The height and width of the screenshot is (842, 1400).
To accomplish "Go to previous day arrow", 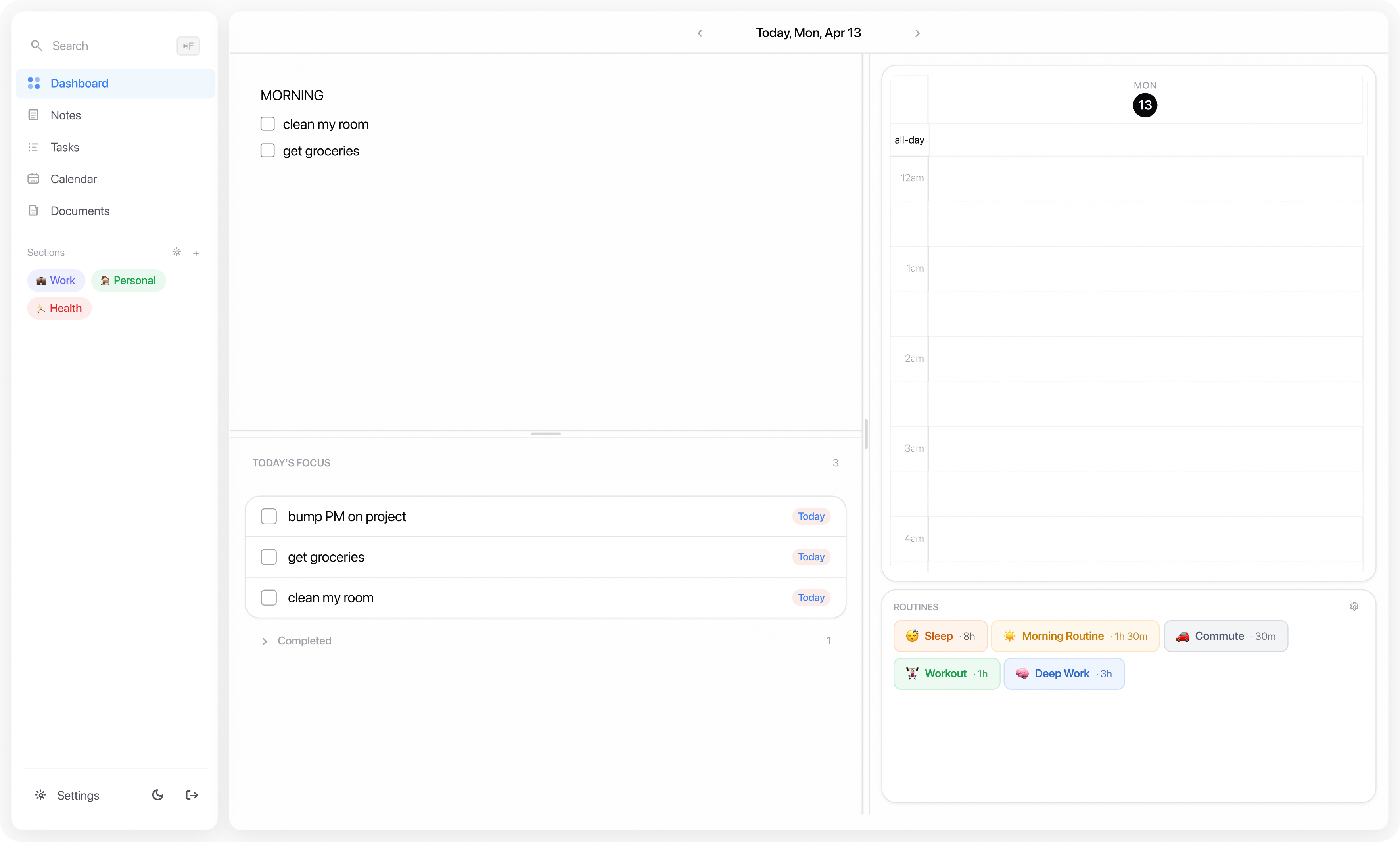I will click(700, 33).
